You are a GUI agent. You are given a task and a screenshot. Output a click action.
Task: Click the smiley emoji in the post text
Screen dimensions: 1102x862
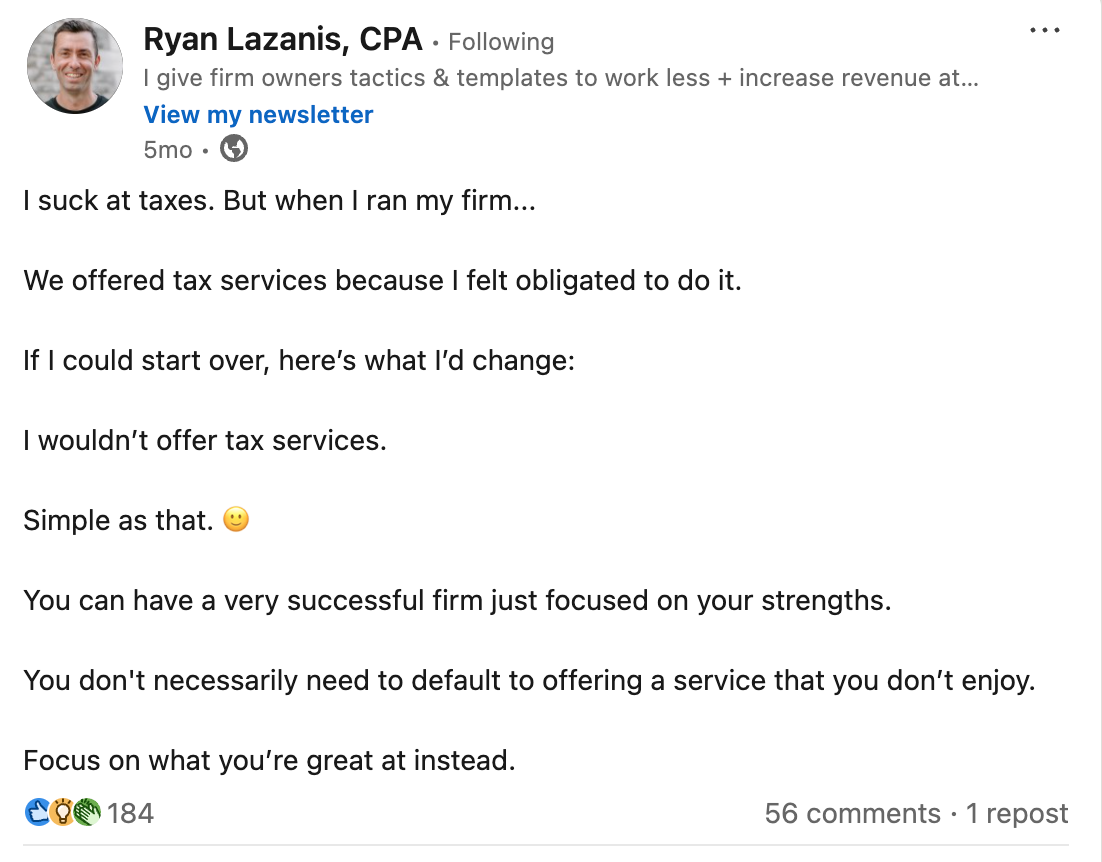pyautogui.click(x=236, y=519)
